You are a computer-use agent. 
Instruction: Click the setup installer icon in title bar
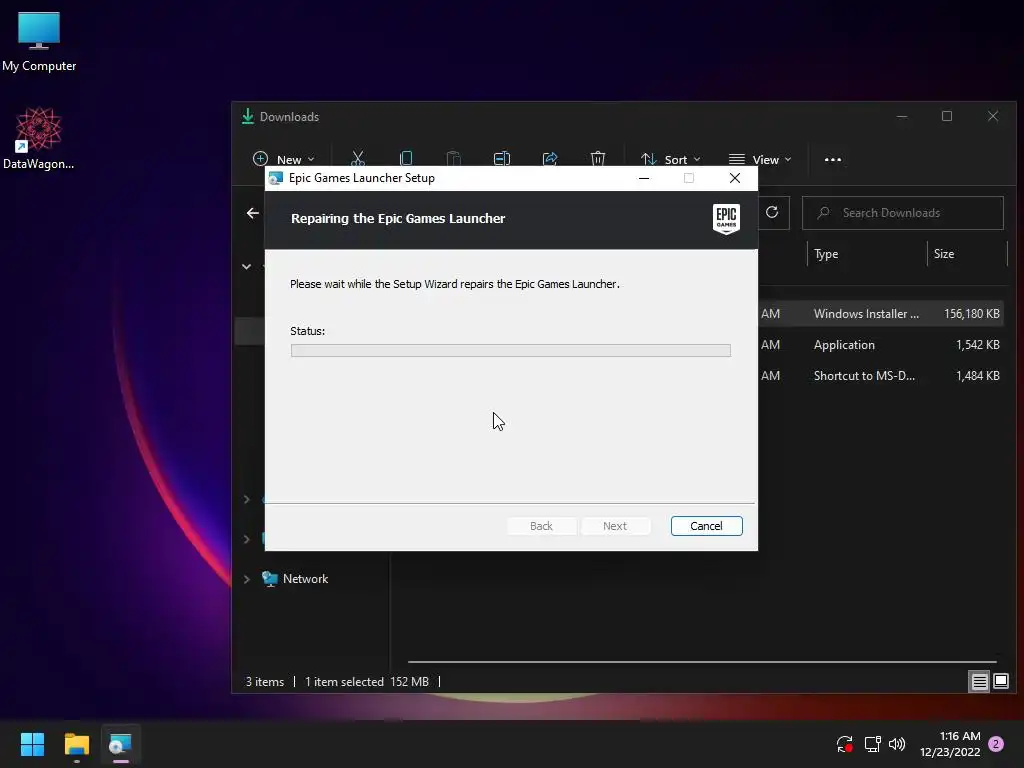tap(276, 178)
